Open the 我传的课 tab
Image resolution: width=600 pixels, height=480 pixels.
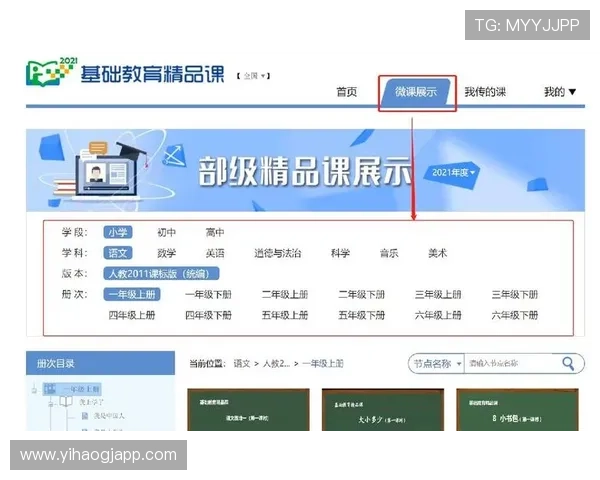tap(485, 92)
